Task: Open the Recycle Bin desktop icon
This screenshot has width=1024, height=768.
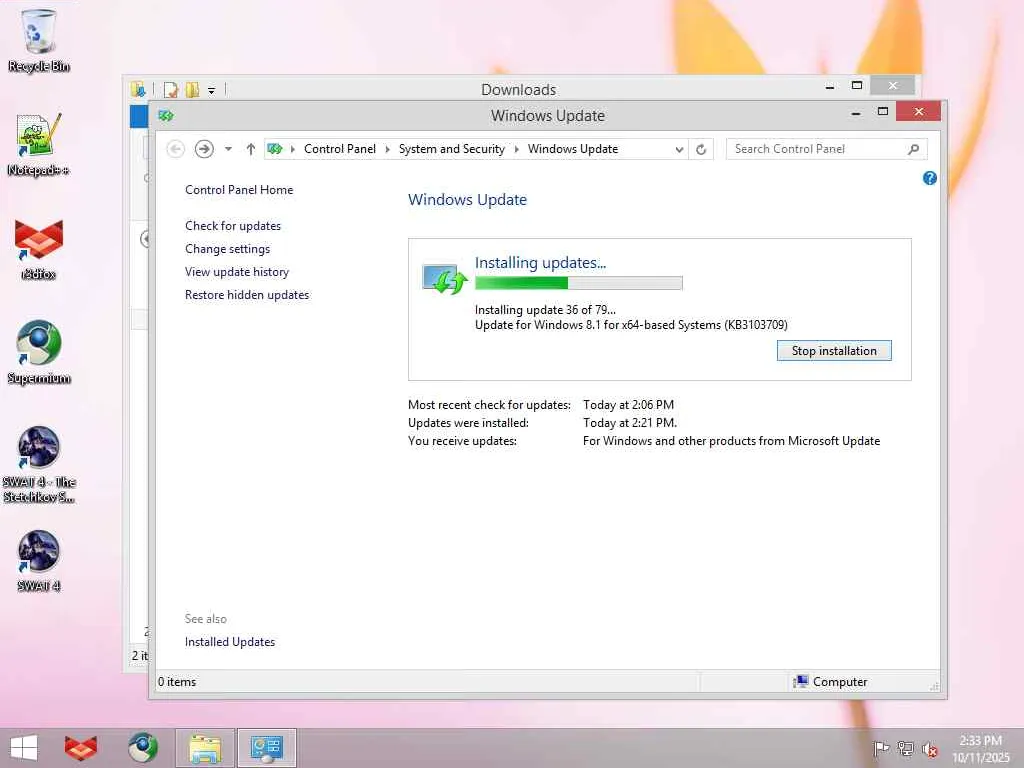Action: click(x=39, y=39)
